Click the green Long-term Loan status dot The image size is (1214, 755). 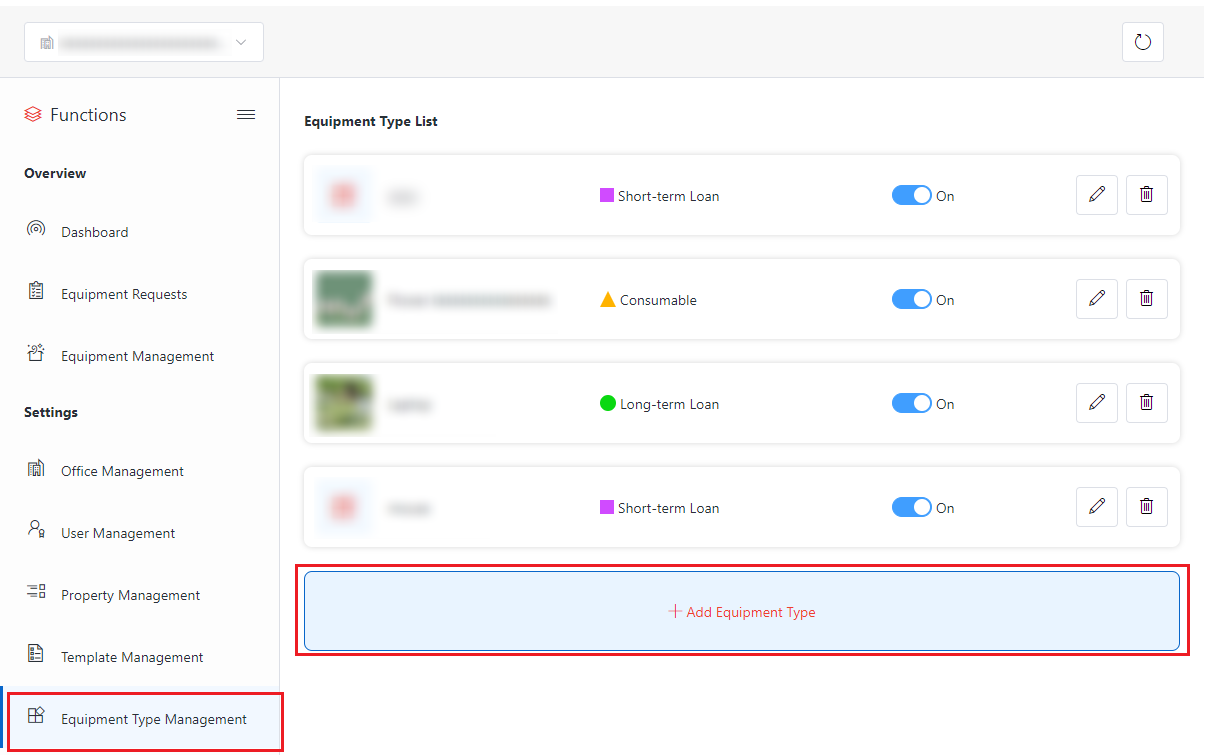pyautogui.click(x=607, y=403)
